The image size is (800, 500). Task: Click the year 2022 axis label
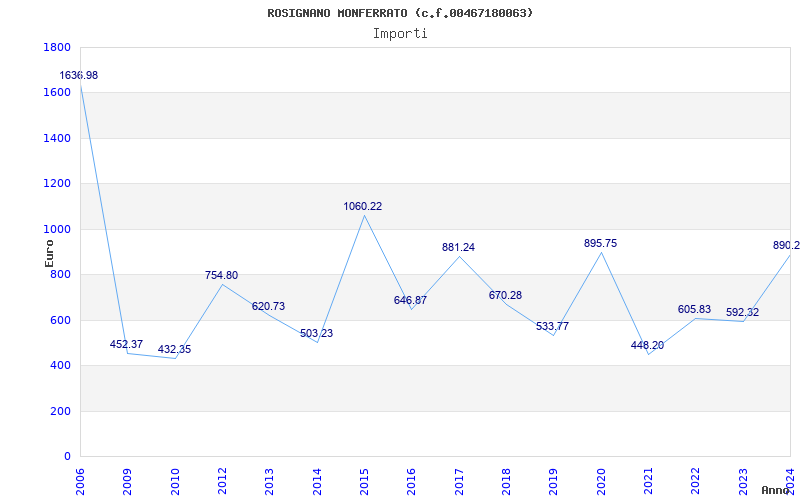coord(696,481)
